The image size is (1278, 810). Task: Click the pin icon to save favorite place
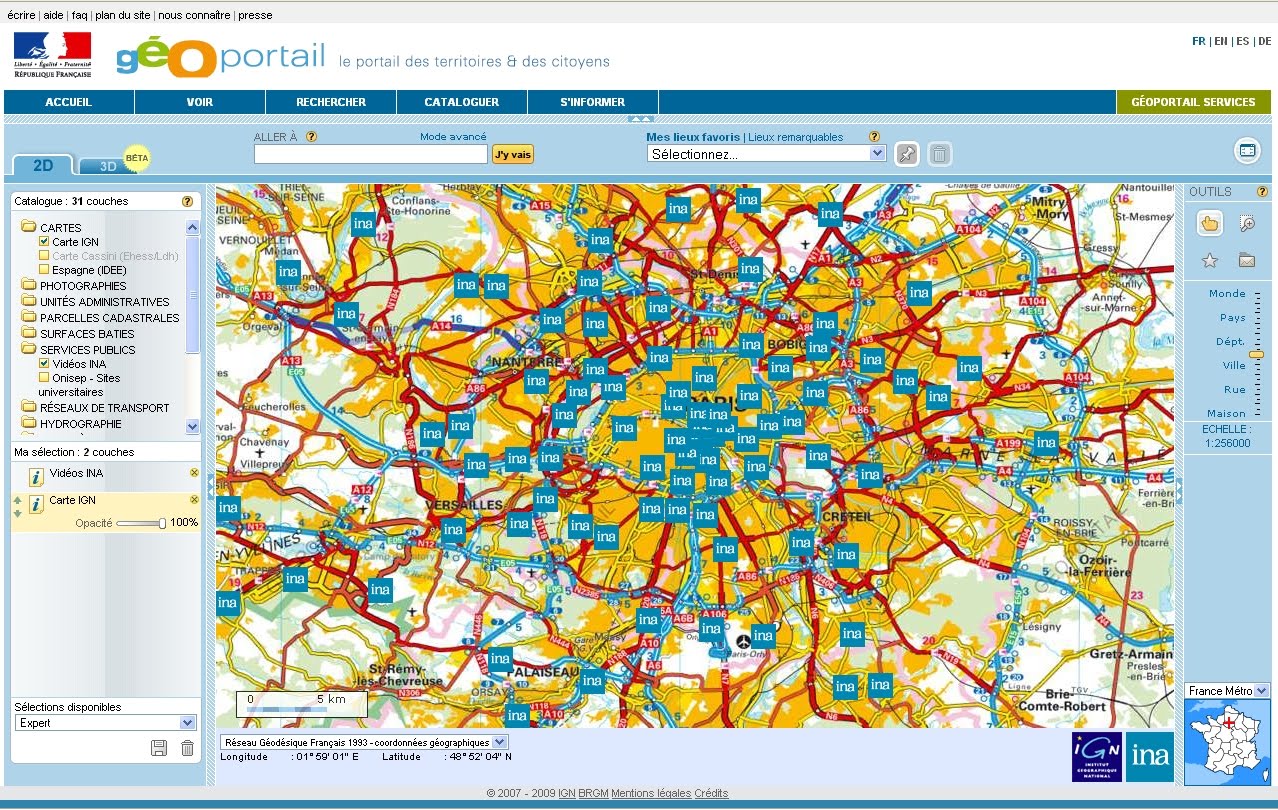pyautogui.click(x=906, y=154)
